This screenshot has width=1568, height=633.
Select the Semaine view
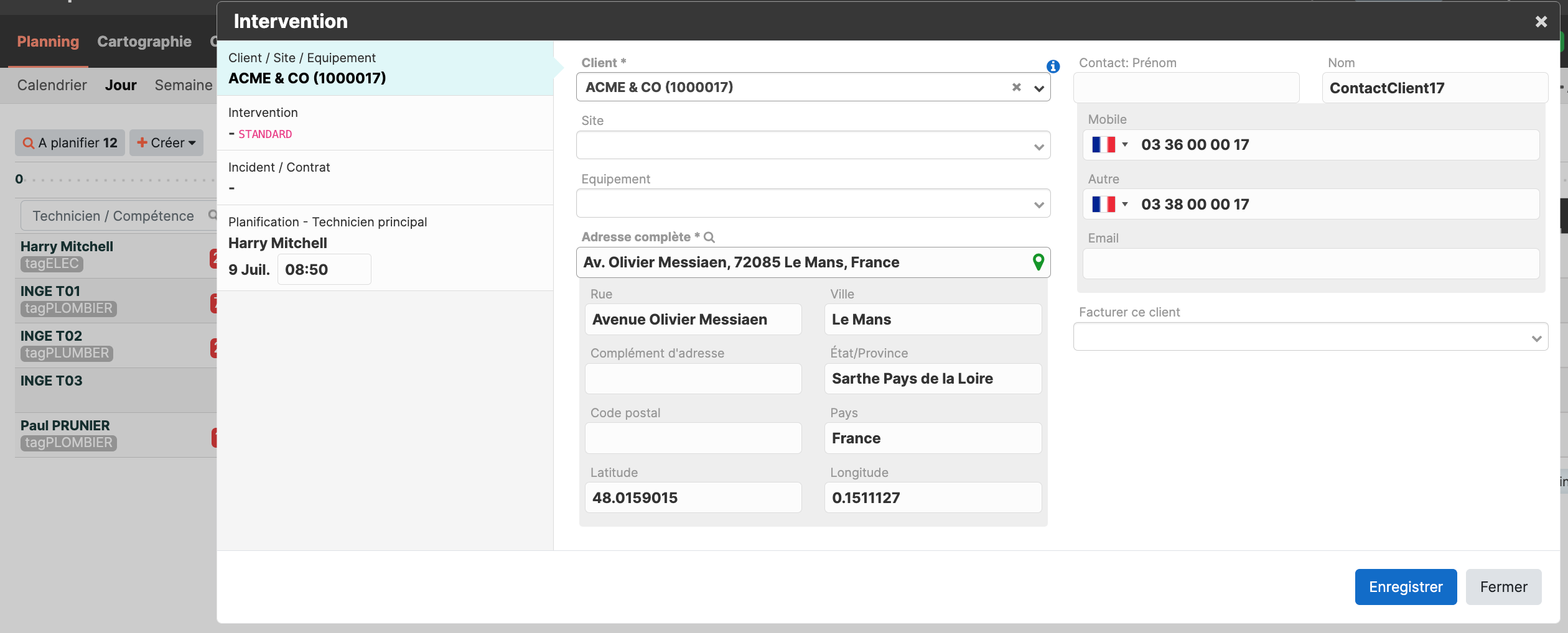pyautogui.click(x=184, y=85)
